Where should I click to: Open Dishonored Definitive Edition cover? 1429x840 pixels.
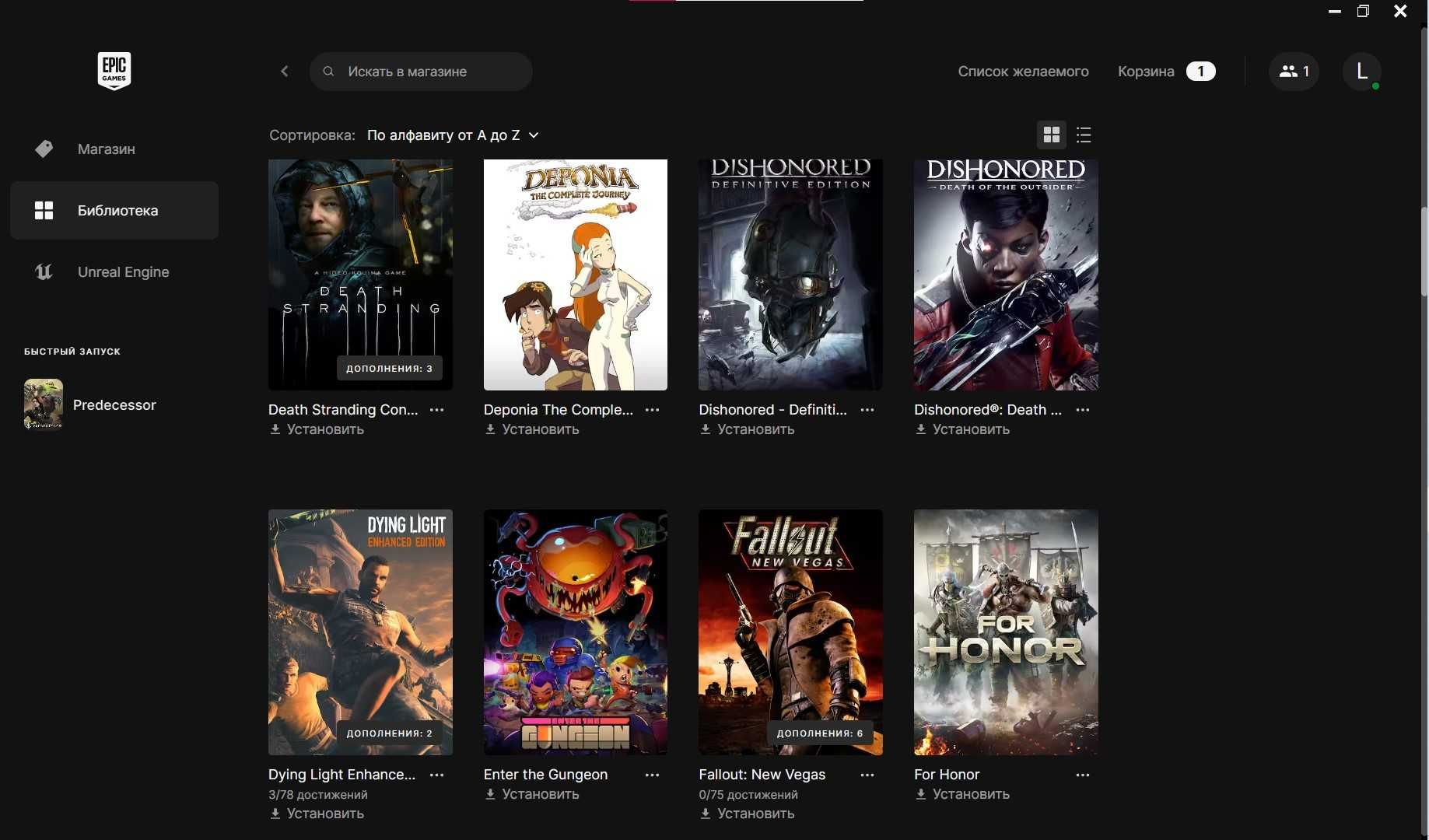[x=790, y=275]
